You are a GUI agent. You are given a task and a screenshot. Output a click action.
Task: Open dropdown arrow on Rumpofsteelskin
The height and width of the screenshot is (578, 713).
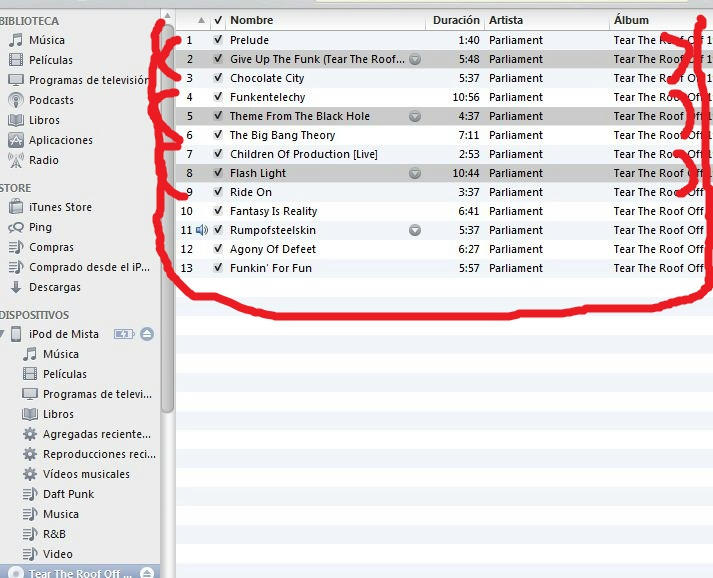pyautogui.click(x=415, y=230)
